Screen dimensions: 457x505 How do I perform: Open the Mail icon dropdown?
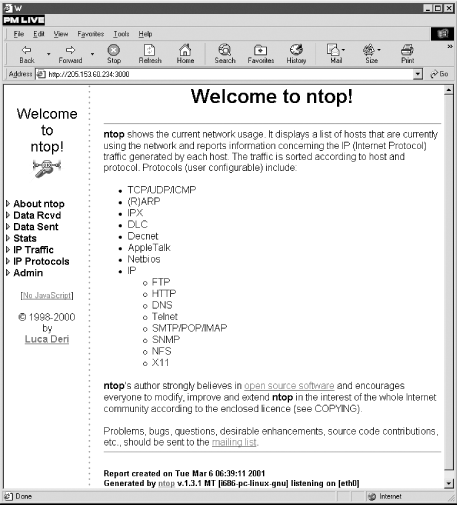[x=343, y=50]
